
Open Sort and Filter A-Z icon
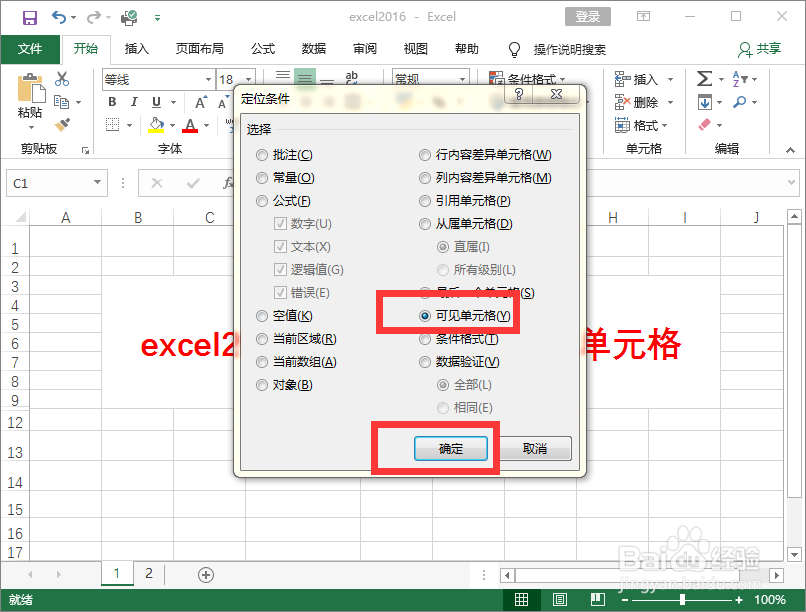(x=740, y=79)
